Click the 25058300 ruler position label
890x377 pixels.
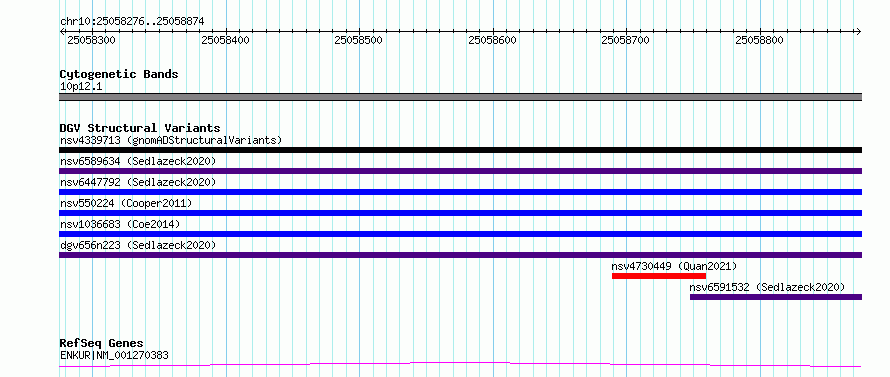[91, 40]
